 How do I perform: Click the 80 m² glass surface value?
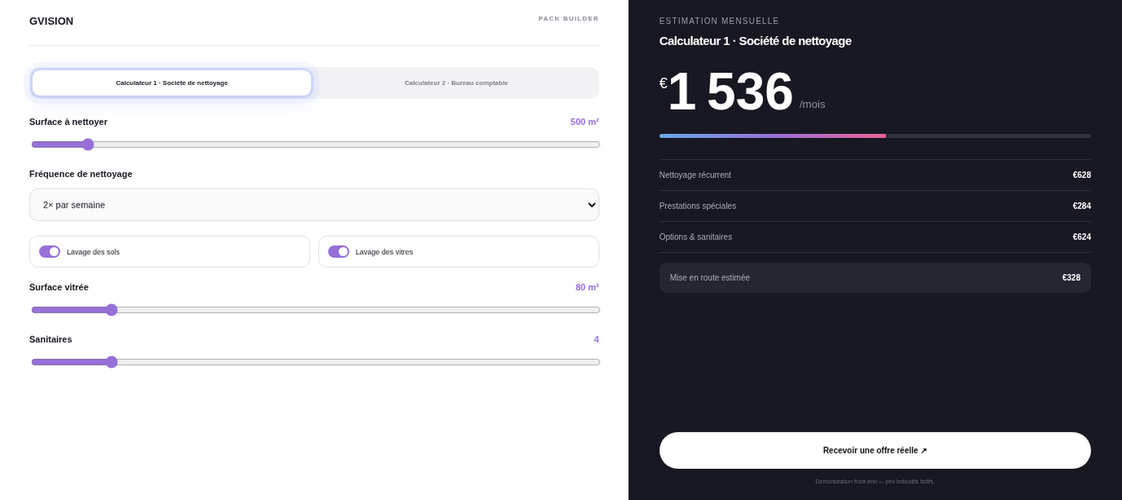[587, 287]
